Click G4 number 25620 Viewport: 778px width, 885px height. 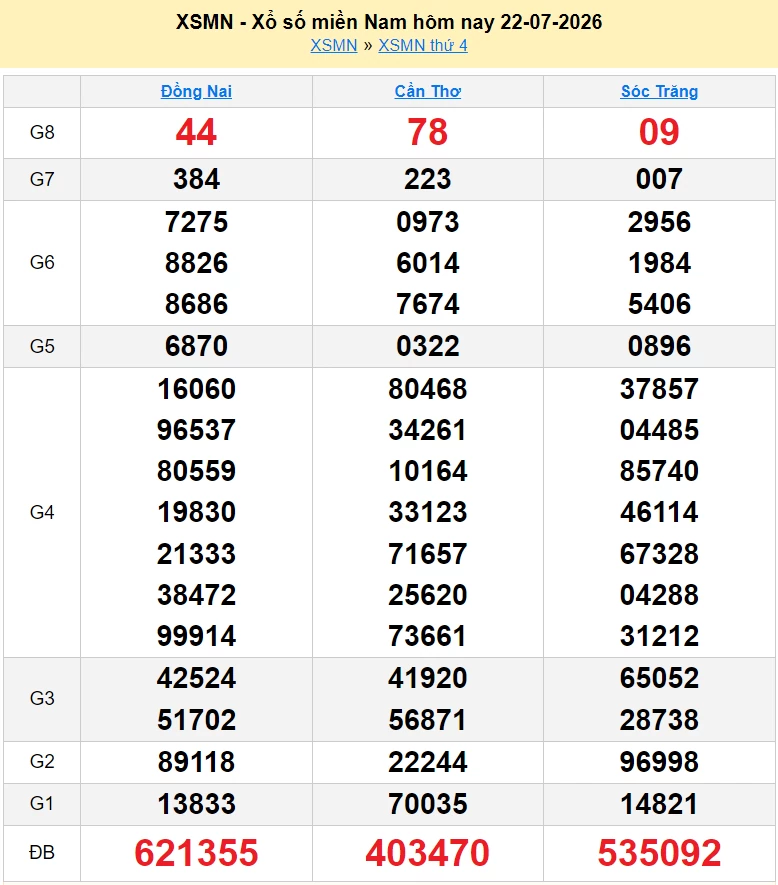coord(427,595)
